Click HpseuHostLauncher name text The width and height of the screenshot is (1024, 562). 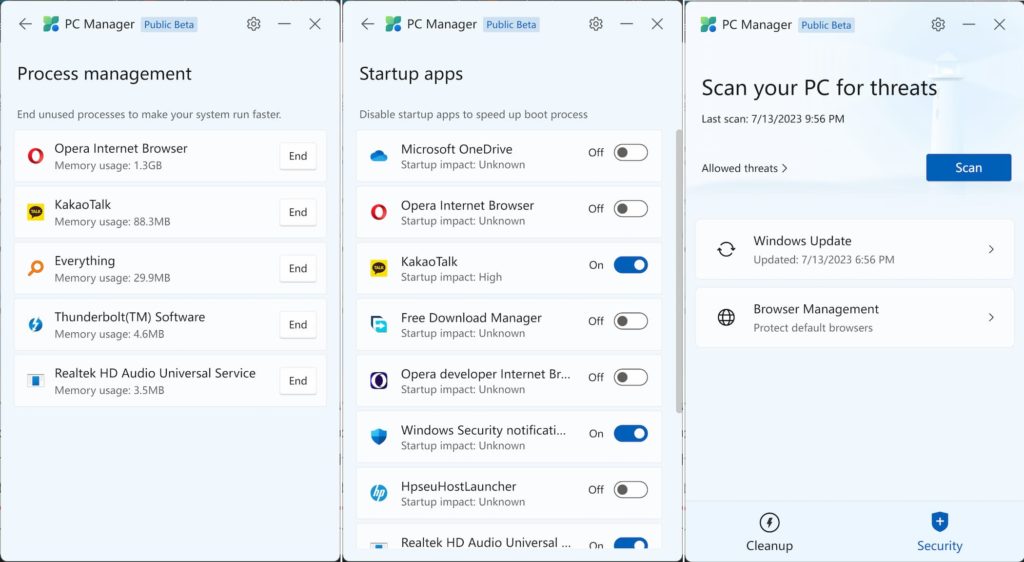pyautogui.click(x=458, y=486)
